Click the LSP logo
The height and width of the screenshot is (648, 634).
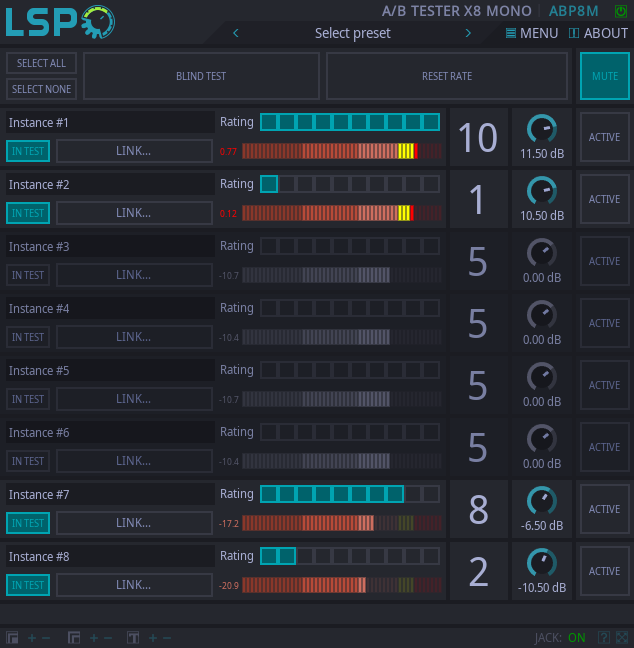(x=60, y=22)
